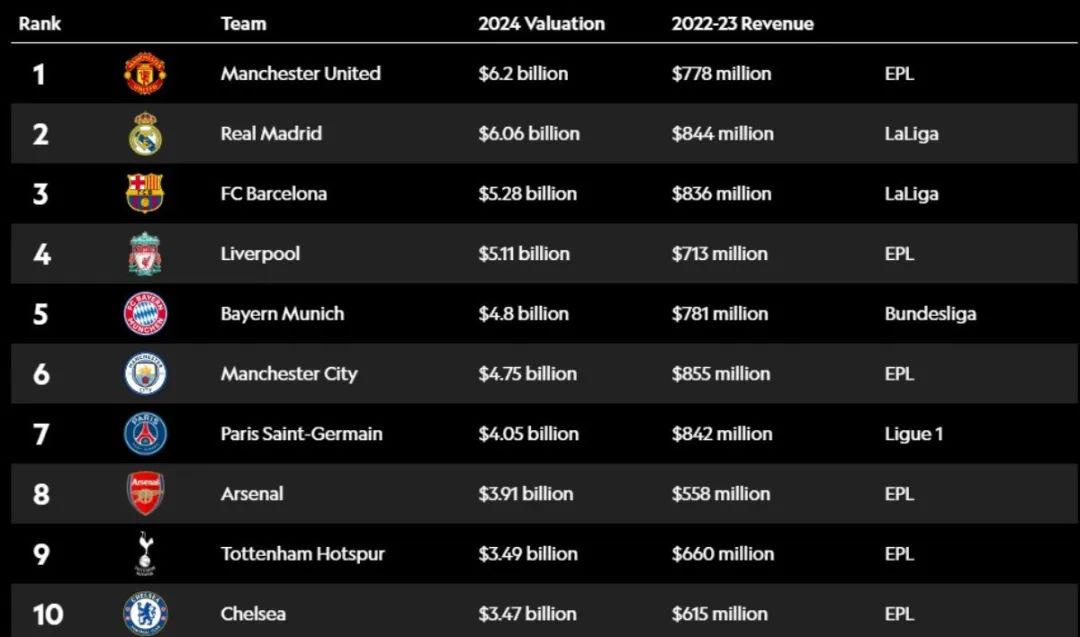Click the Manchester United crest logo
Viewport: 1080px width, 637px height.
click(145, 73)
